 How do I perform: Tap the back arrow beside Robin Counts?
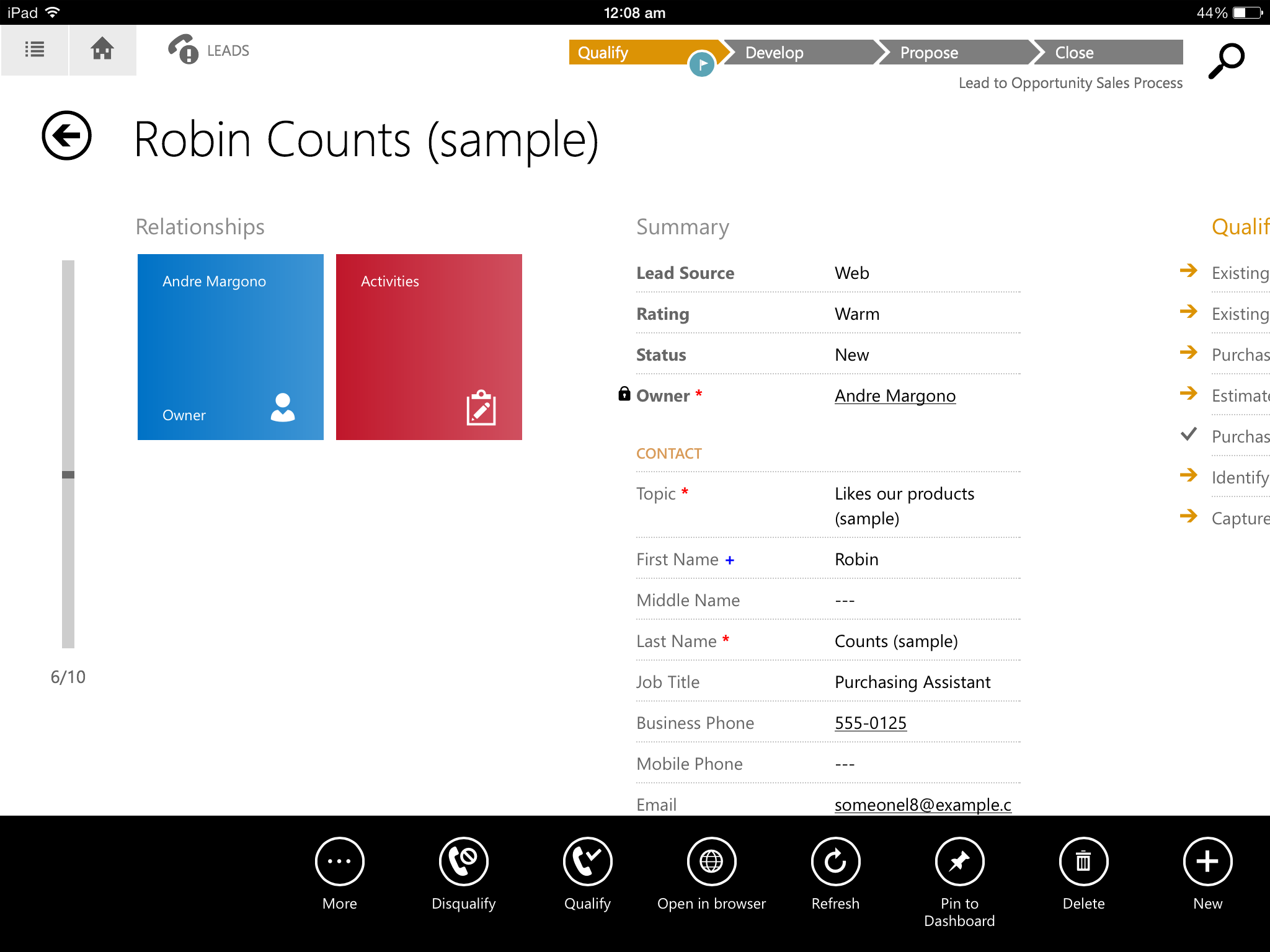pyautogui.click(x=67, y=136)
